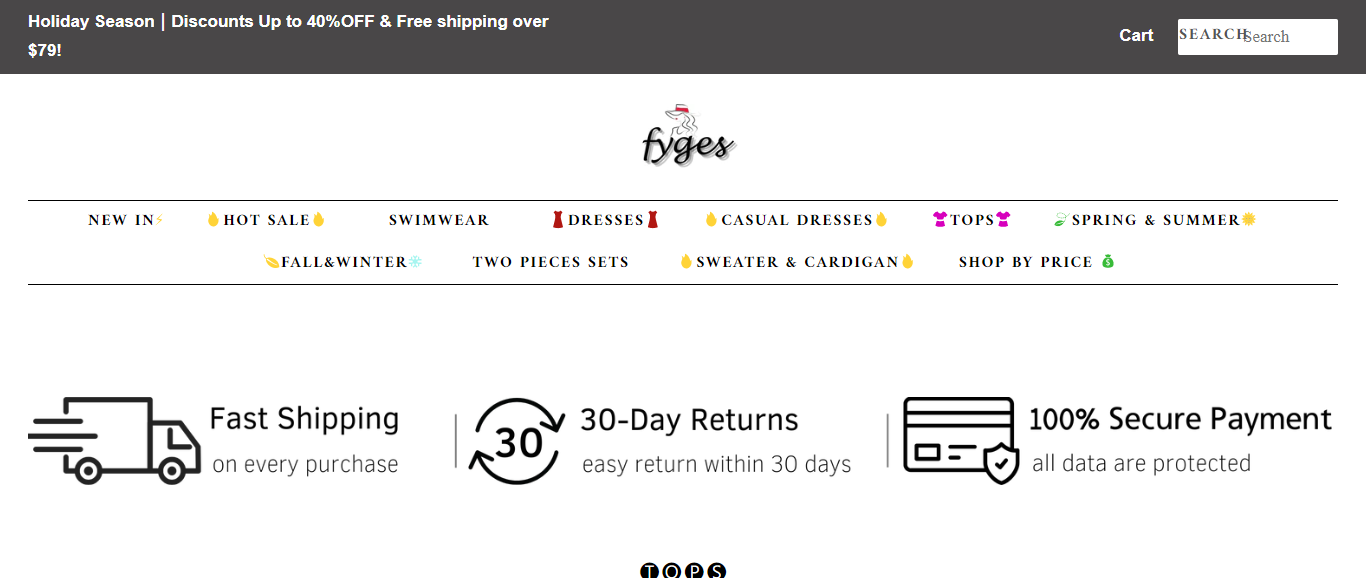
Task: Click the money bag icon beside Shop By Price
Action: coord(1107,262)
